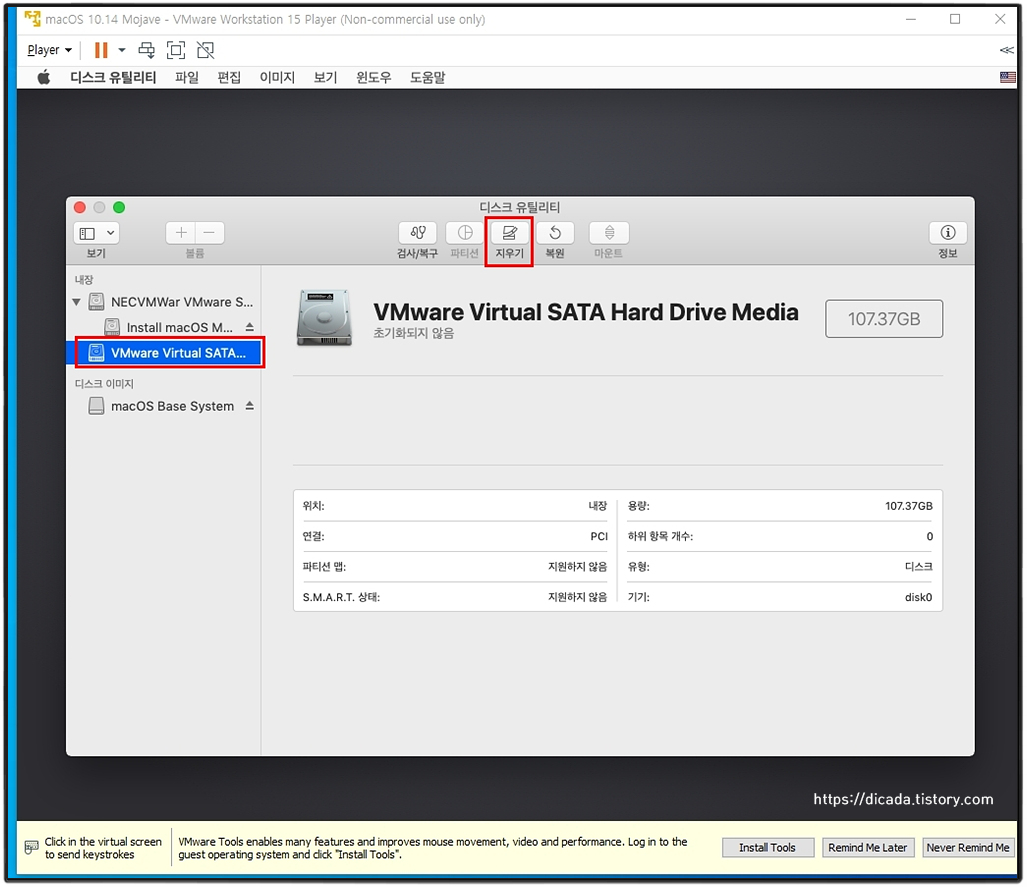Click the Erase (지우기) toolbar icon
The height and width of the screenshot is (887, 1027).
click(510, 233)
